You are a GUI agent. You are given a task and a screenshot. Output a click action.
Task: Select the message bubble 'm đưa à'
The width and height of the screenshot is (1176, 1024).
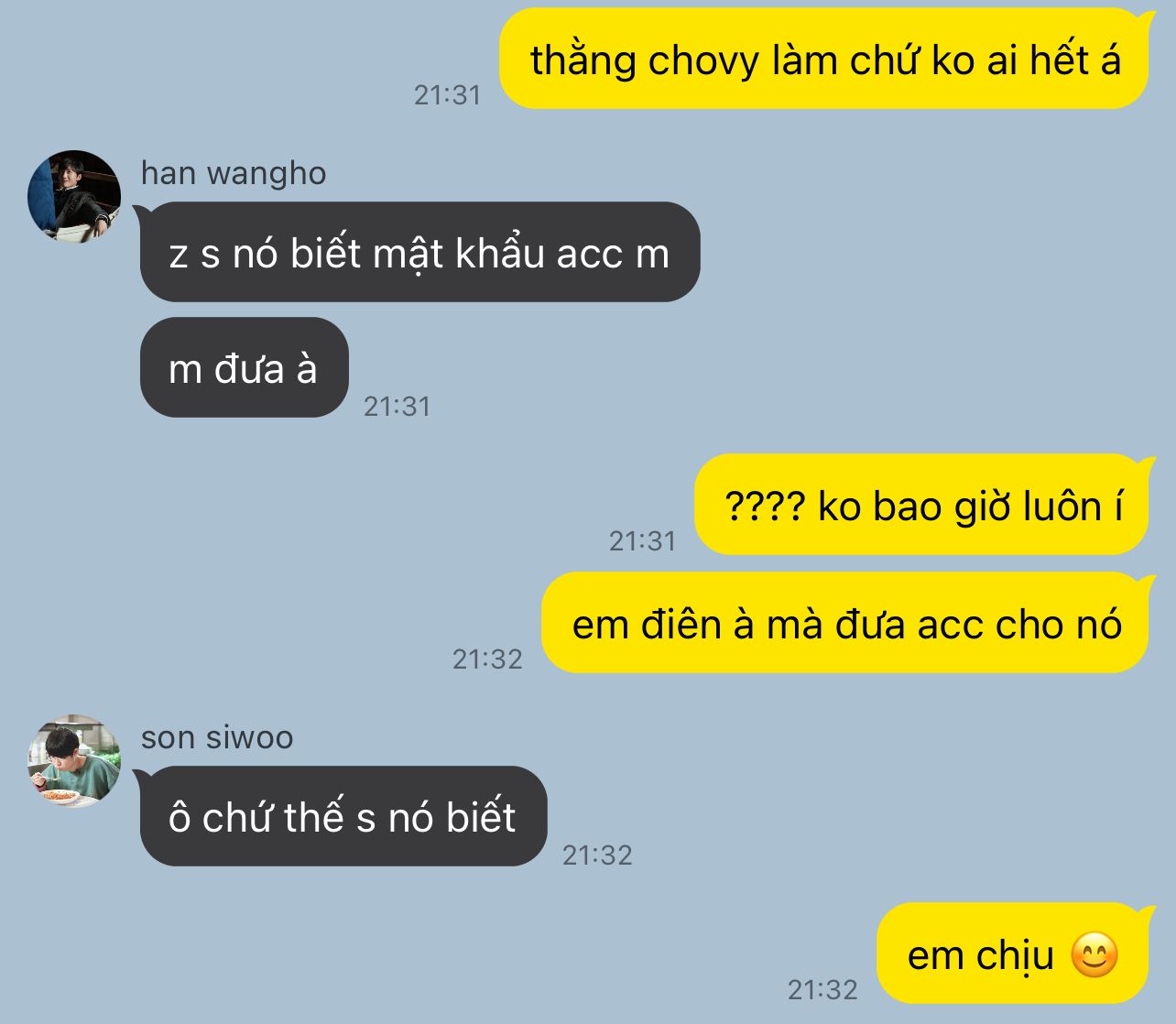(244, 368)
